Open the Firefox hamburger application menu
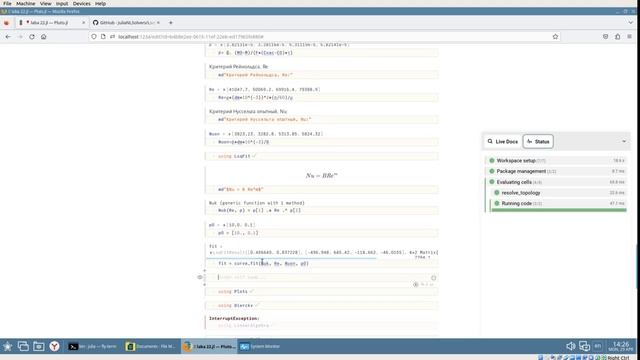 coord(629,37)
